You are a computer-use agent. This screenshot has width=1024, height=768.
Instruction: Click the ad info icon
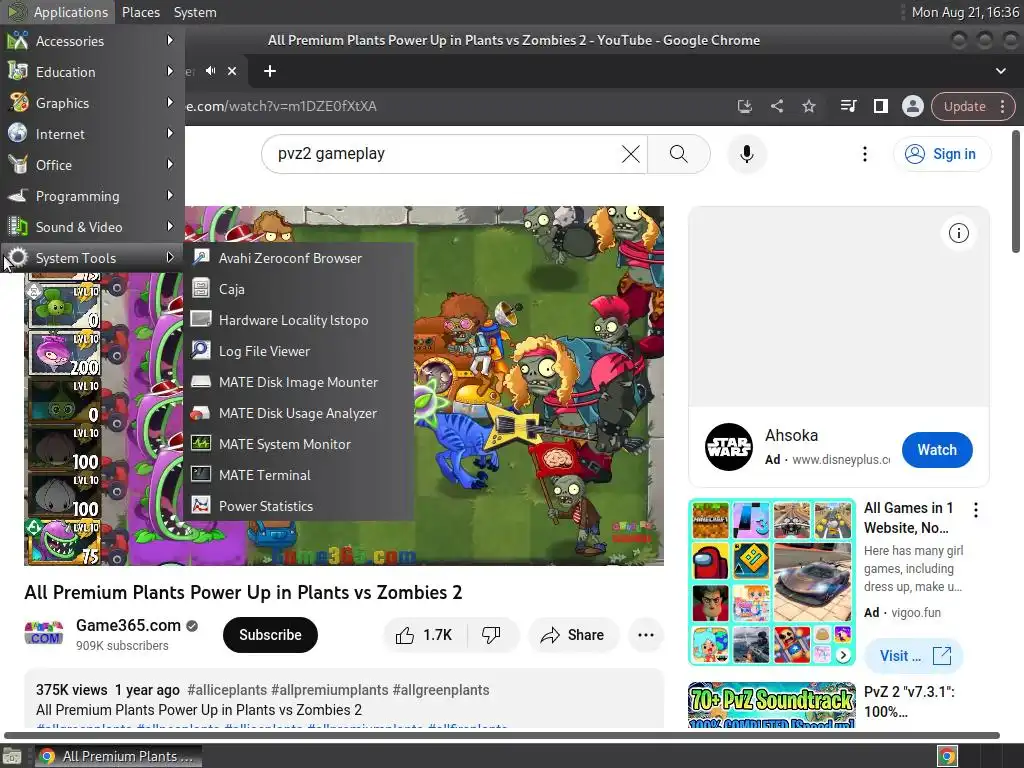pyautogui.click(x=958, y=233)
